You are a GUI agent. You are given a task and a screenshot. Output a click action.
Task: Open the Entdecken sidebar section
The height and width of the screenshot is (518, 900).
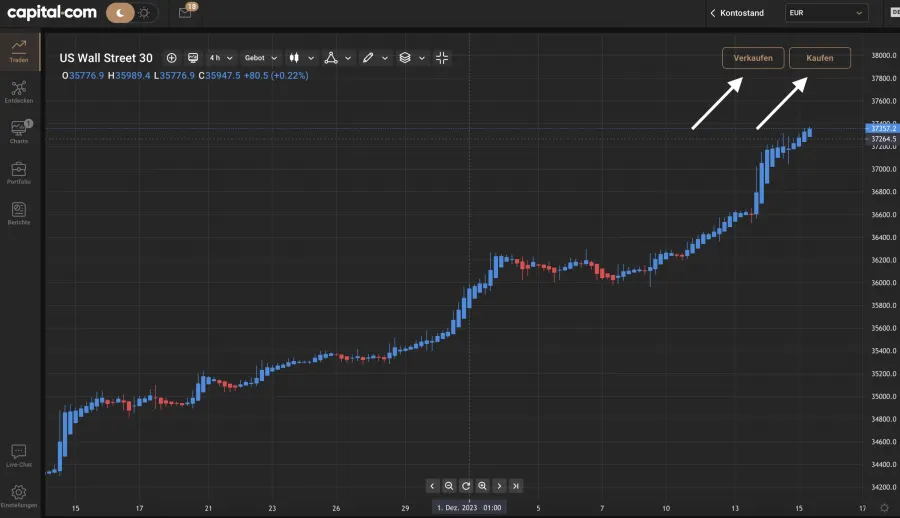tap(19, 92)
